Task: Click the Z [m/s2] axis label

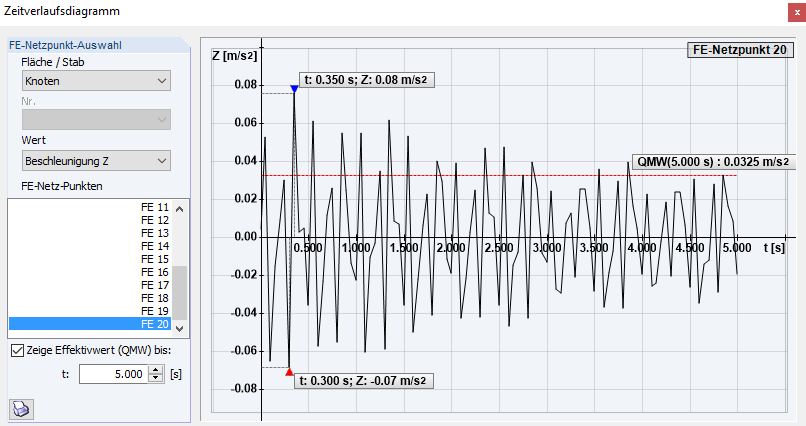Action: click(234, 55)
